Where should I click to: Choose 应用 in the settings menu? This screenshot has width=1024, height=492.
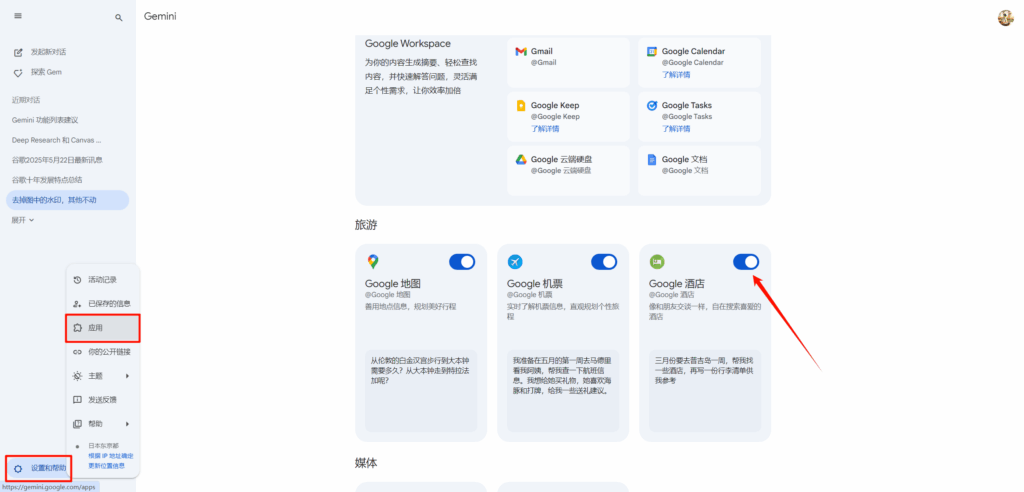(103, 328)
